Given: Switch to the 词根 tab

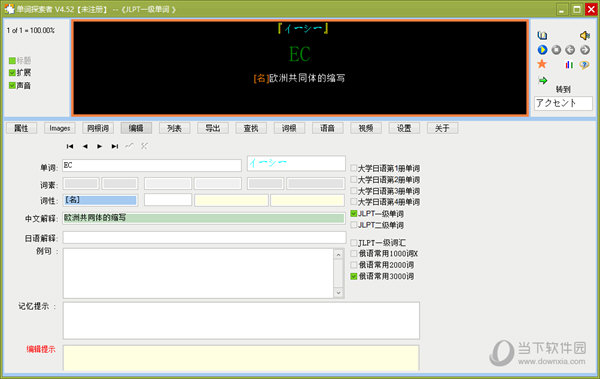Looking at the screenshot, I should click(289, 128).
